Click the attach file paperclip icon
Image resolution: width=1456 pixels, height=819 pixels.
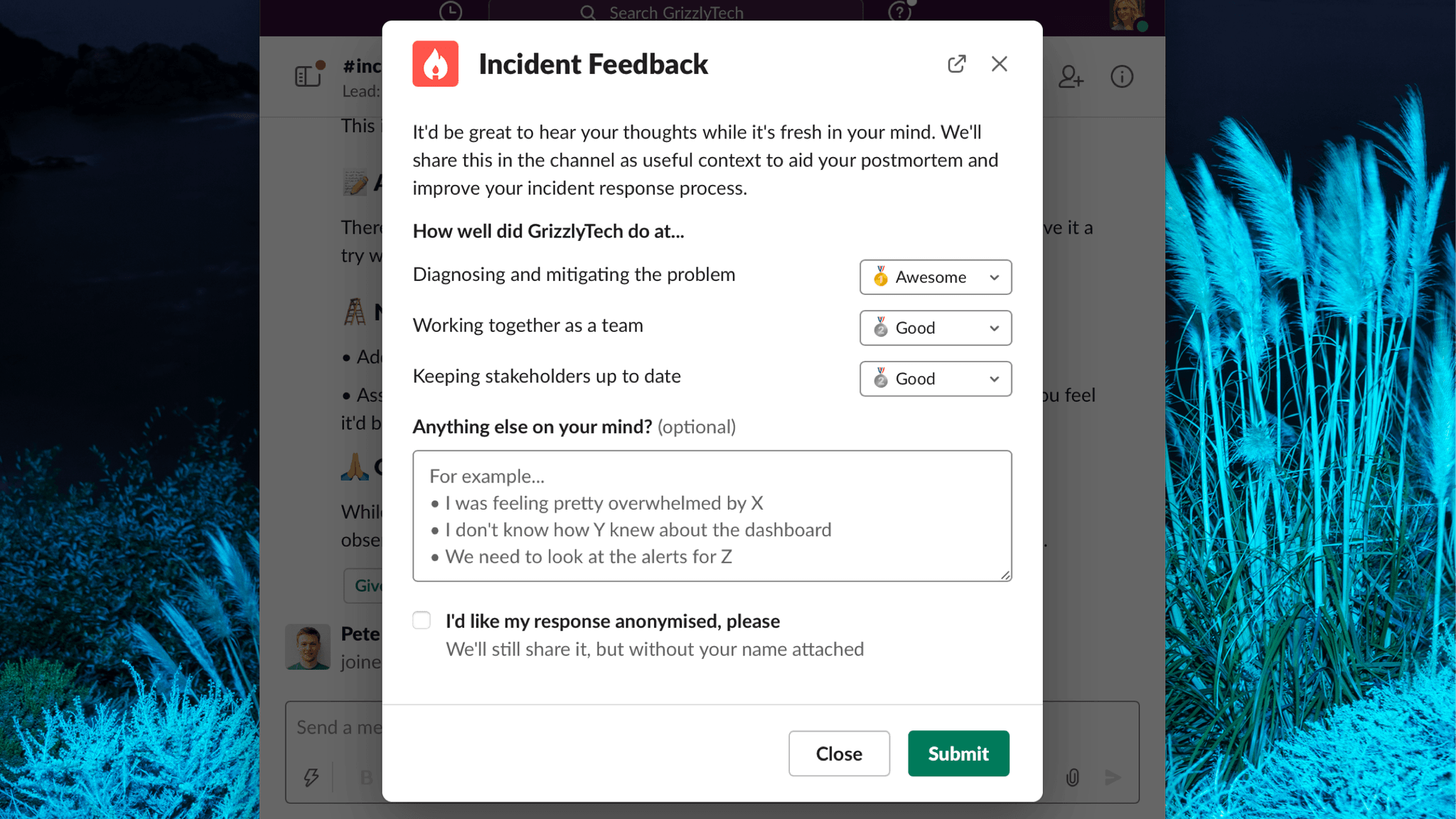(1073, 777)
